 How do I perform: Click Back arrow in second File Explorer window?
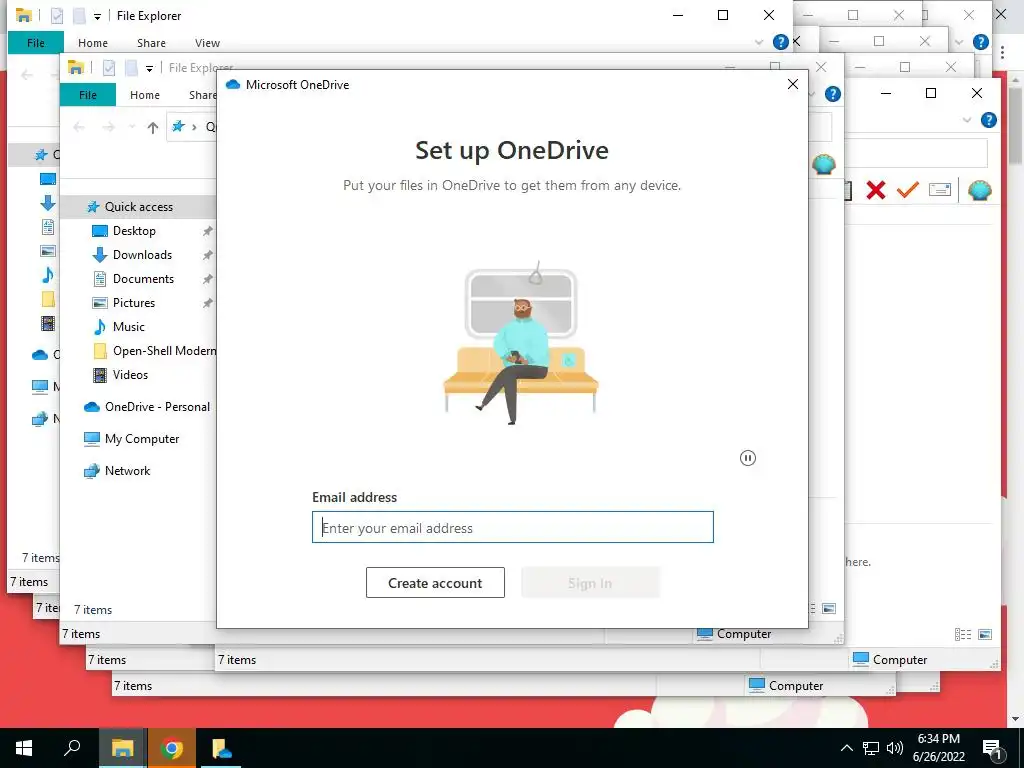pyautogui.click(x=79, y=127)
